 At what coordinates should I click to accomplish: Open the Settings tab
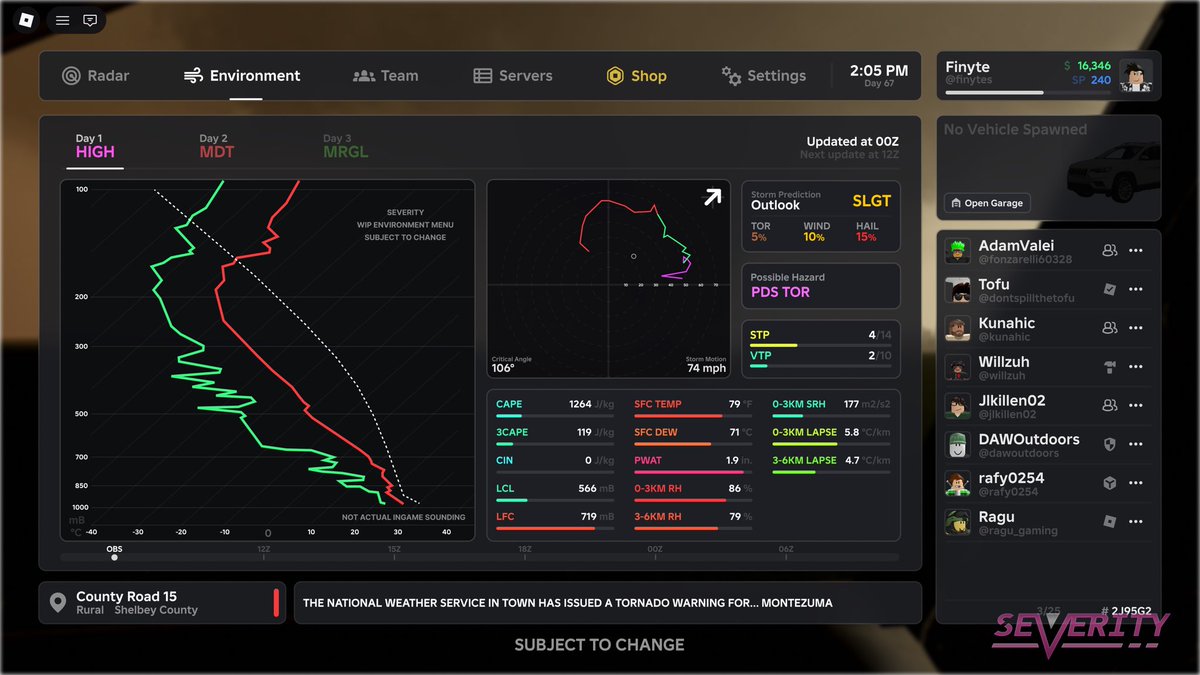coord(764,76)
